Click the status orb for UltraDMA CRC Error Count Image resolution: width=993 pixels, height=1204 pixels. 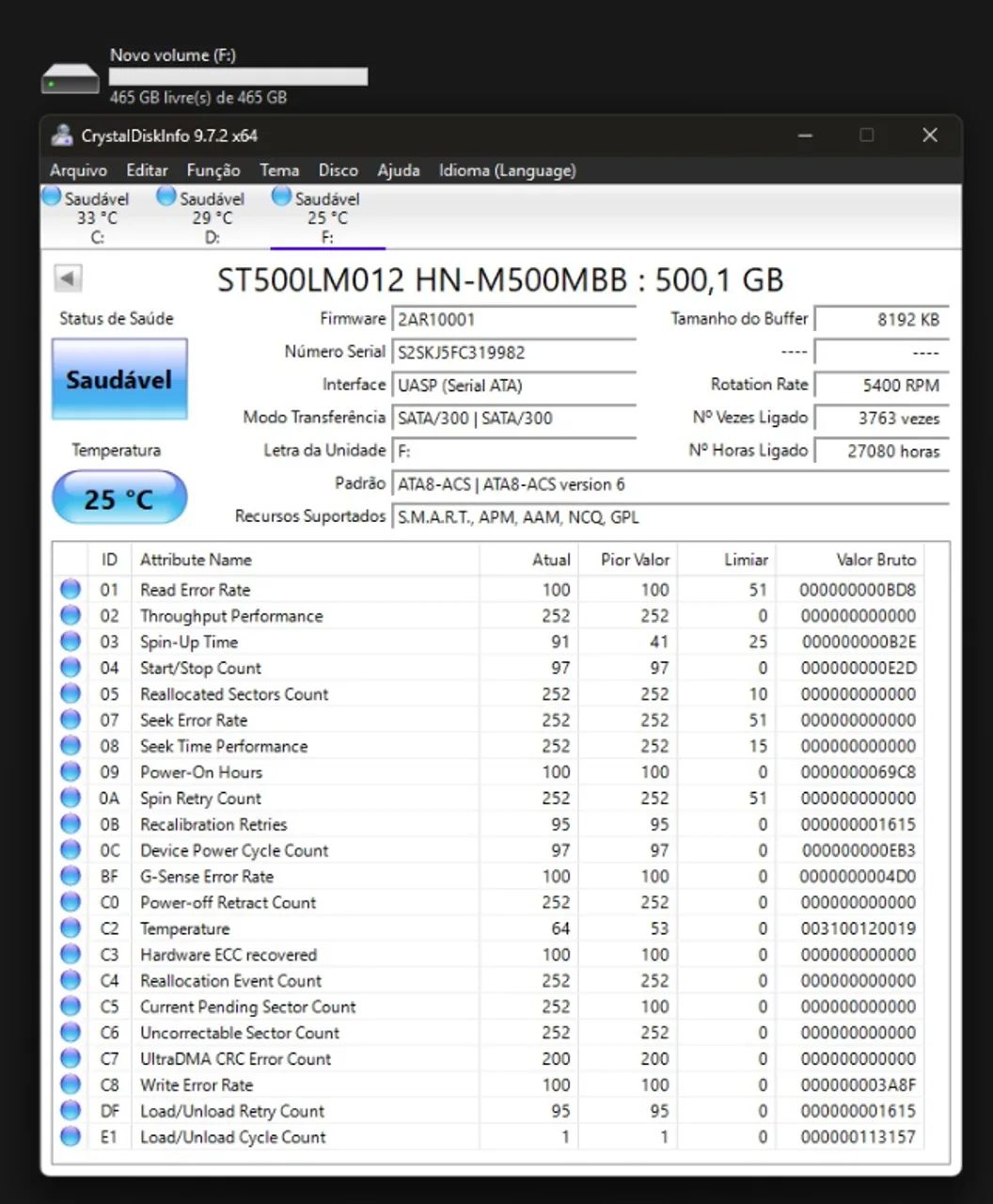(x=71, y=1058)
